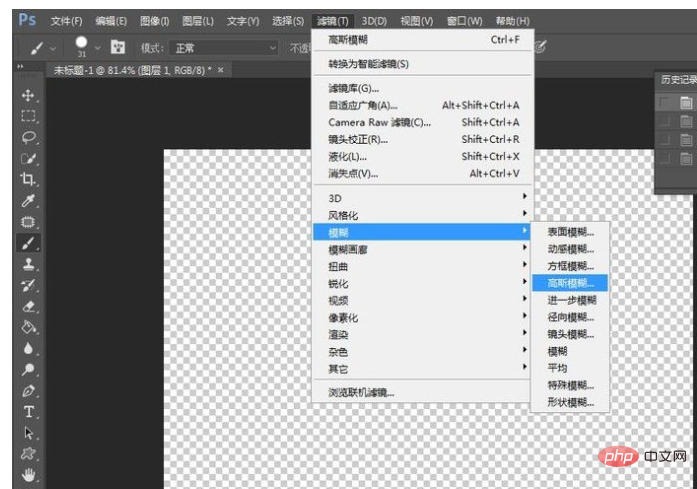This screenshot has height=489, width=697.
Task: Choose Camera Raw 滤镜(C)...
Action: (422, 122)
